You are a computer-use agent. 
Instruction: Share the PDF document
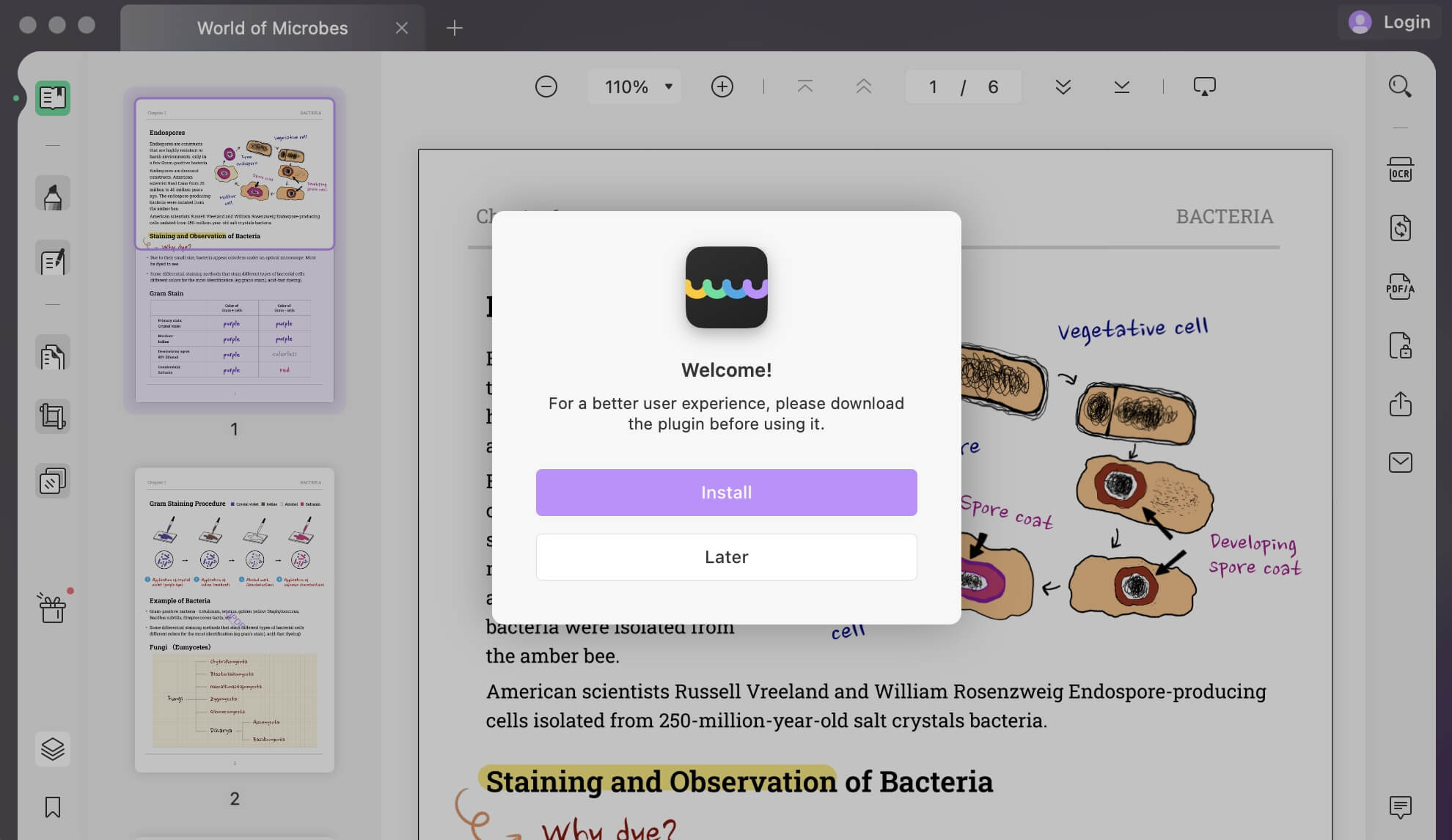[x=1401, y=405]
